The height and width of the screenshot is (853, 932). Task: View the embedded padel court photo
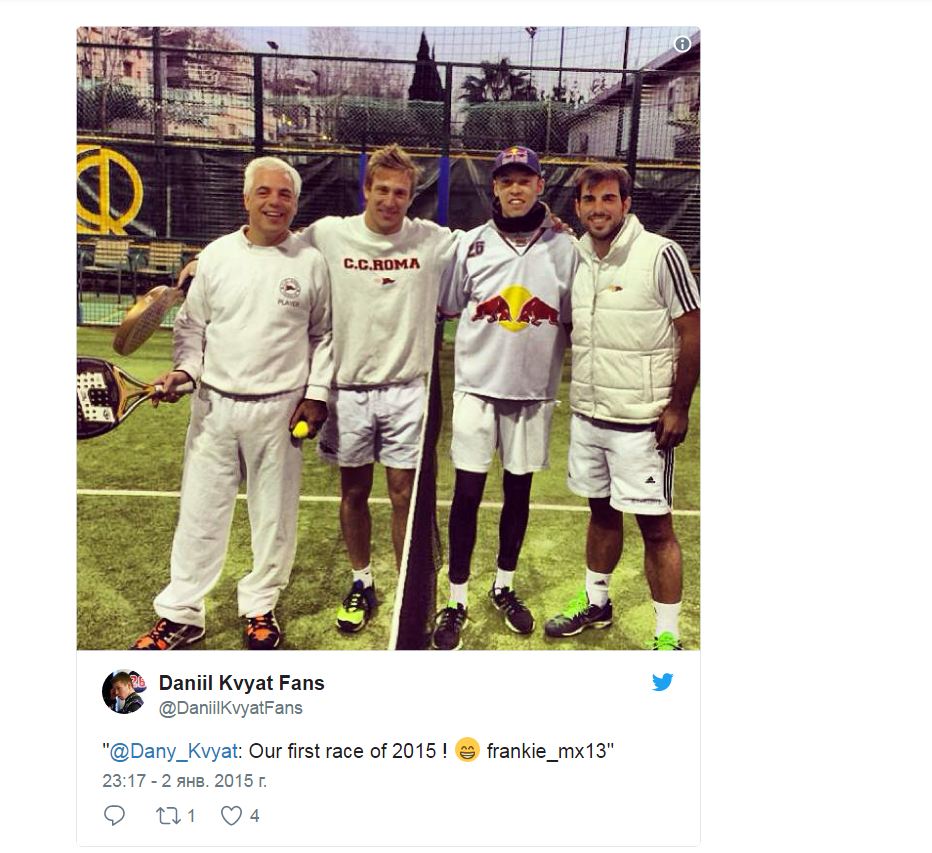pos(388,338)
